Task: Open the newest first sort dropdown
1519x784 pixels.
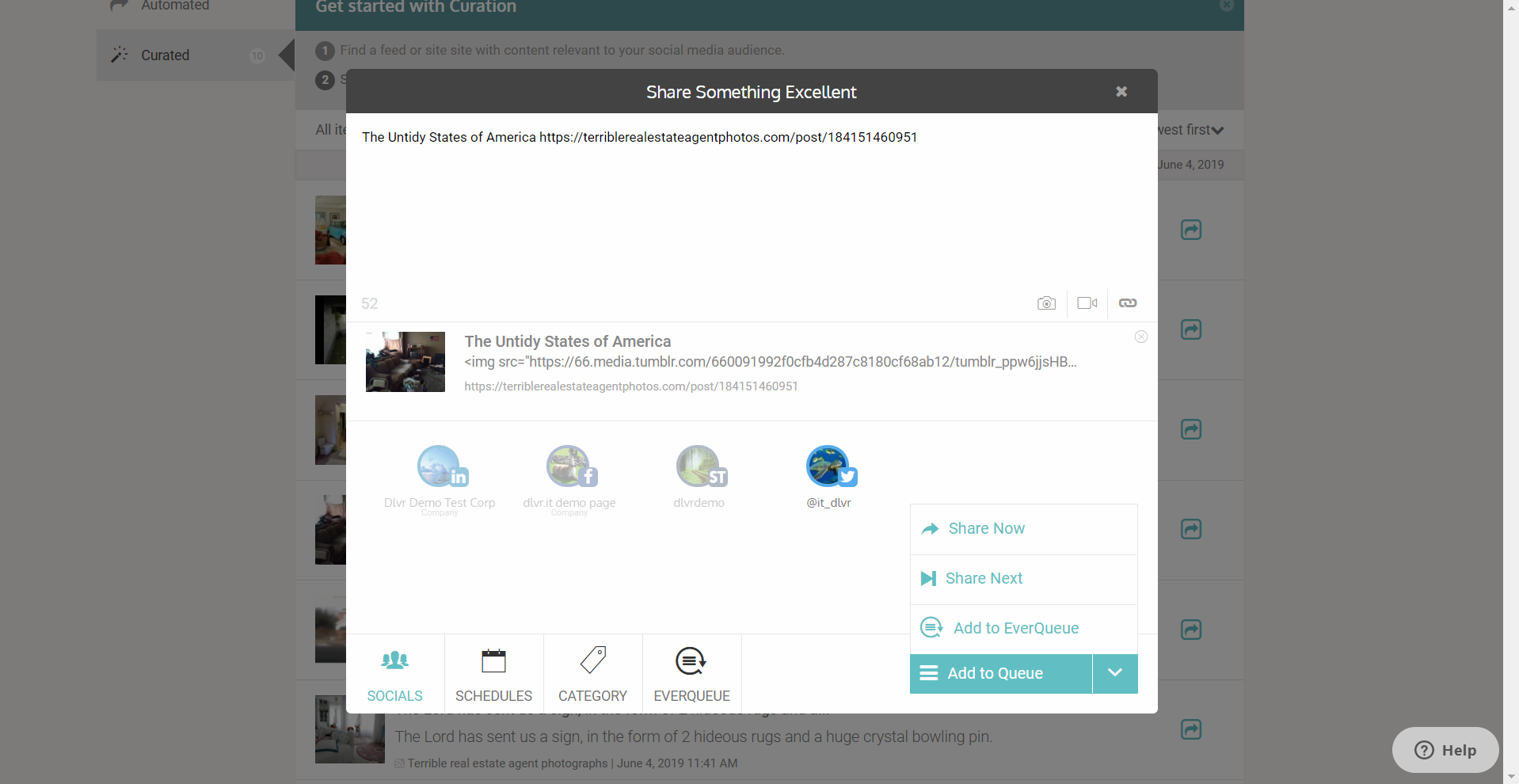Action: 1190,130
